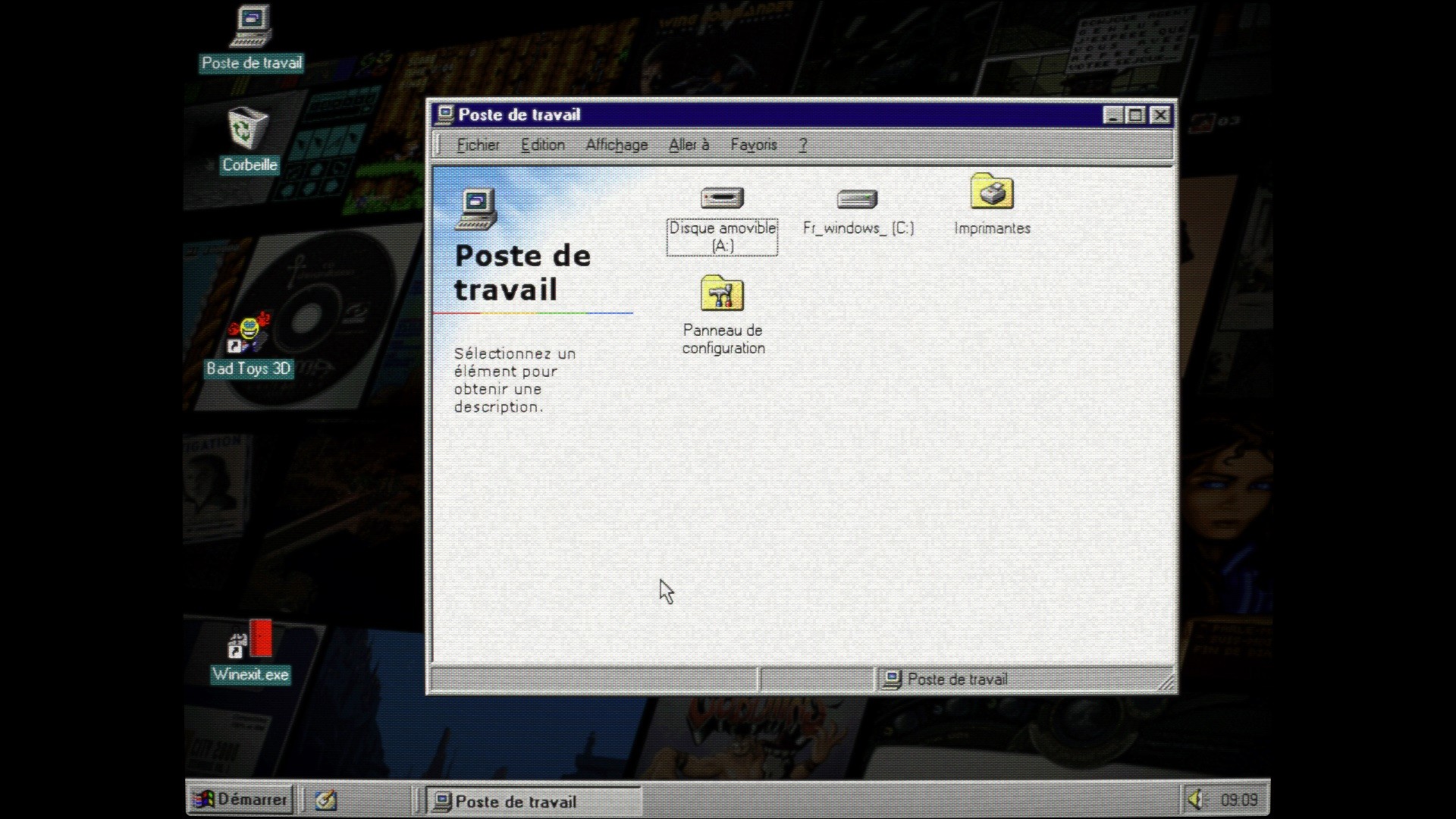Open the Affichage menu
Viewport: 1456px width, 819px height.
click(x=617, y=145)
